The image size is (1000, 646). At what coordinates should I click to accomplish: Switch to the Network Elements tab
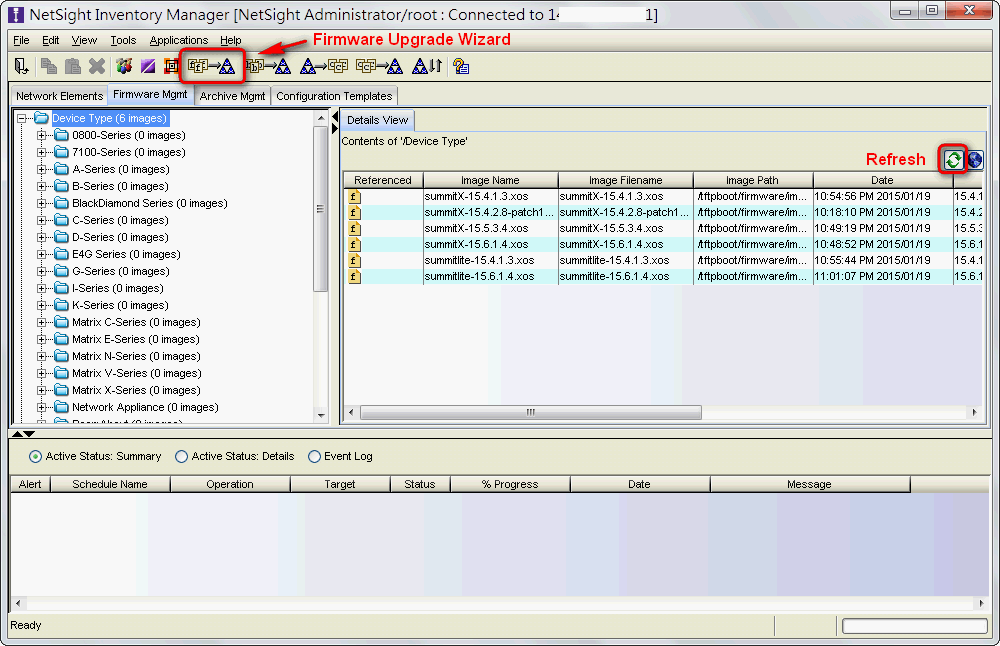click(59, 96)
